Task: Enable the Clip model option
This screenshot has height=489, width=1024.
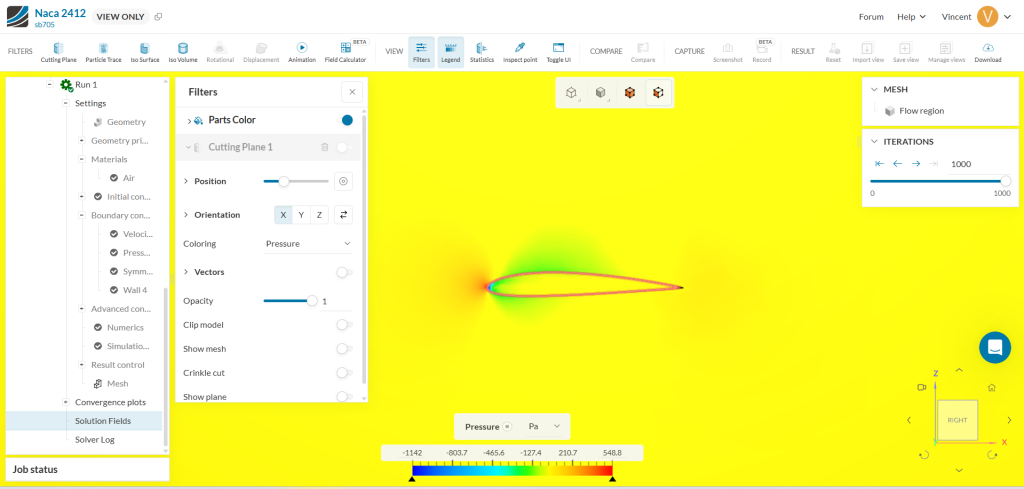Action: click(343, 325)
